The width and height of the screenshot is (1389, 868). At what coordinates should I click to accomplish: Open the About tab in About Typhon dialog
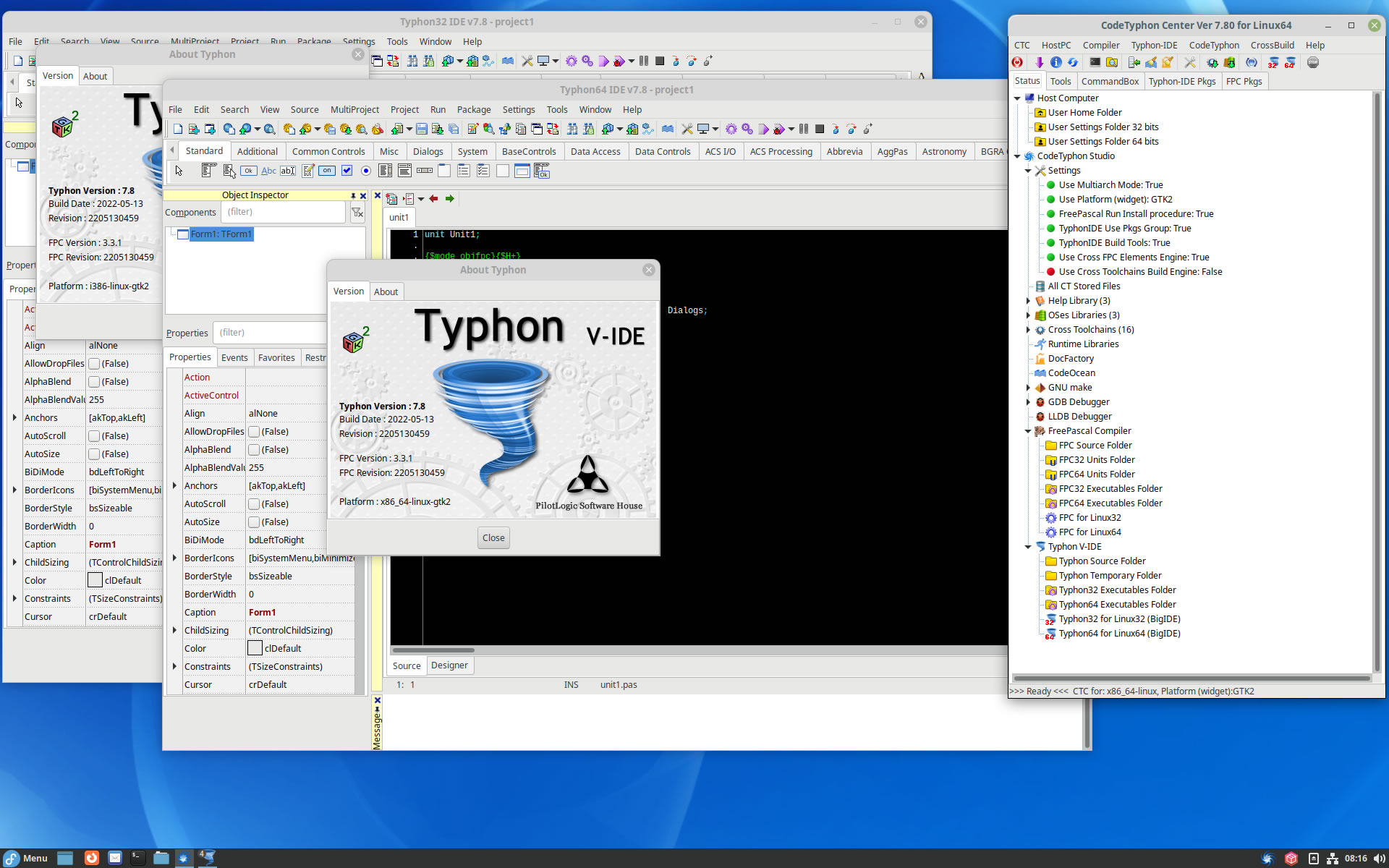386,292
